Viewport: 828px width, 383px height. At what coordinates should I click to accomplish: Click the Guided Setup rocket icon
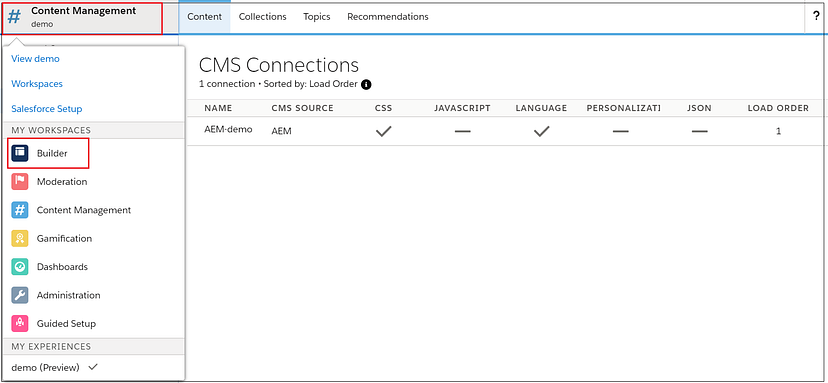[x=20, y=324]
